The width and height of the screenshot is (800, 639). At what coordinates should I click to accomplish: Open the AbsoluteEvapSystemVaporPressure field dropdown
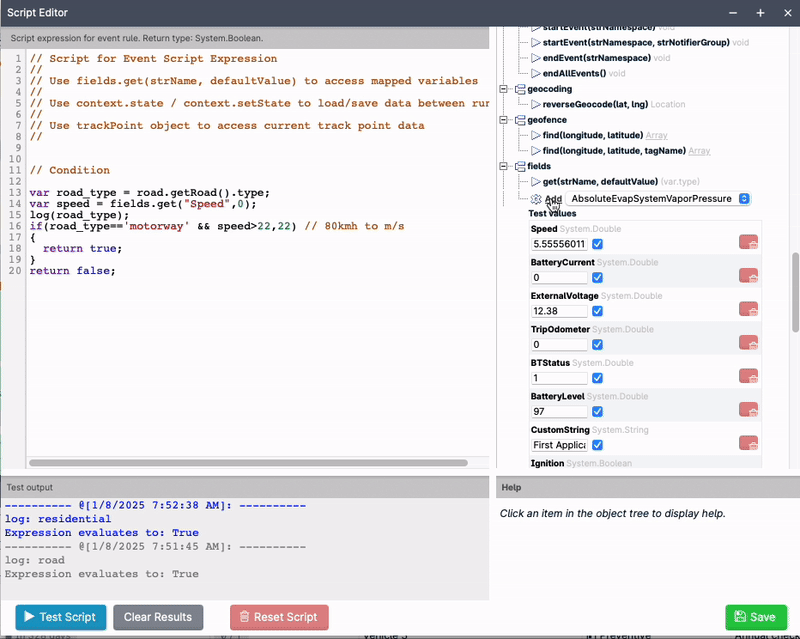[x=659, y=199]
